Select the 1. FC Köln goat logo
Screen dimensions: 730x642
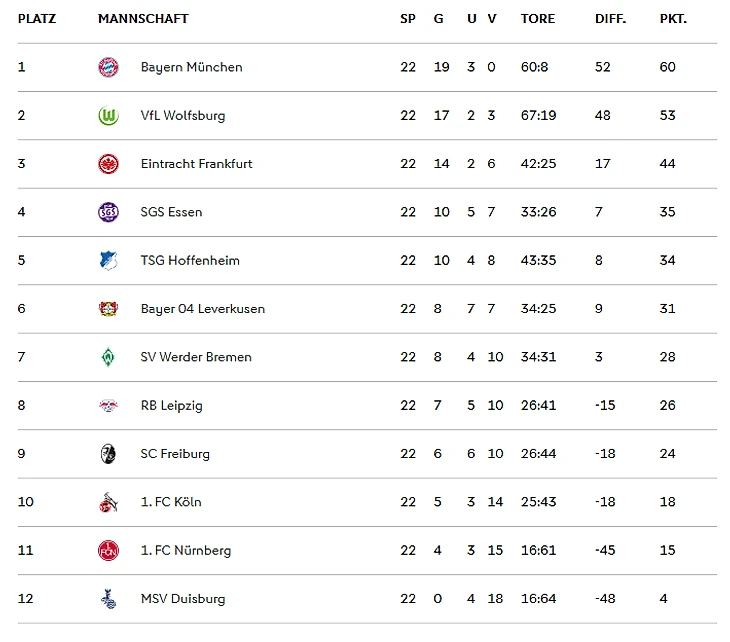tap(108, 502)
